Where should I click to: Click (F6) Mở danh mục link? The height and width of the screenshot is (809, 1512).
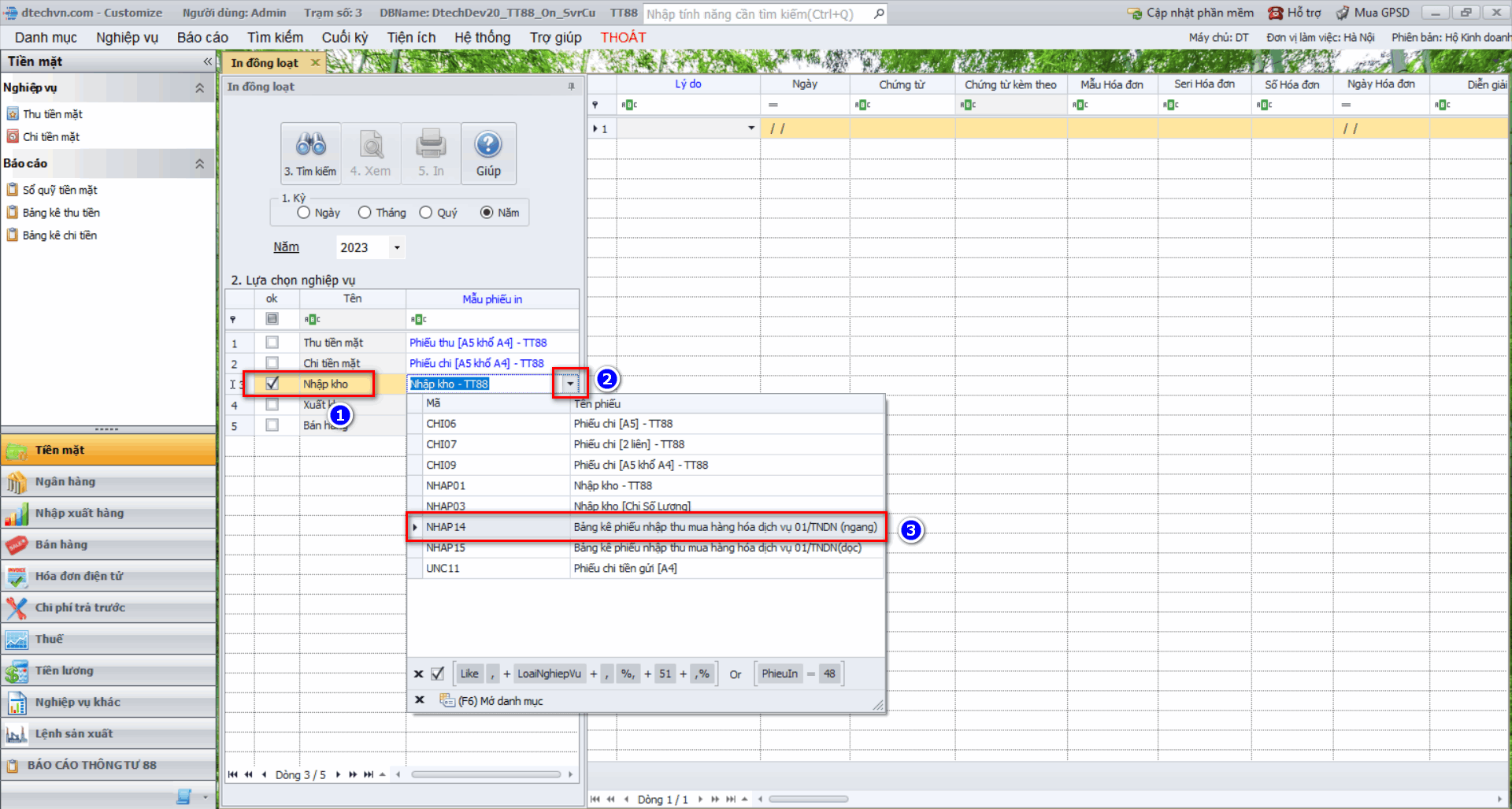[x=500, y=701]
